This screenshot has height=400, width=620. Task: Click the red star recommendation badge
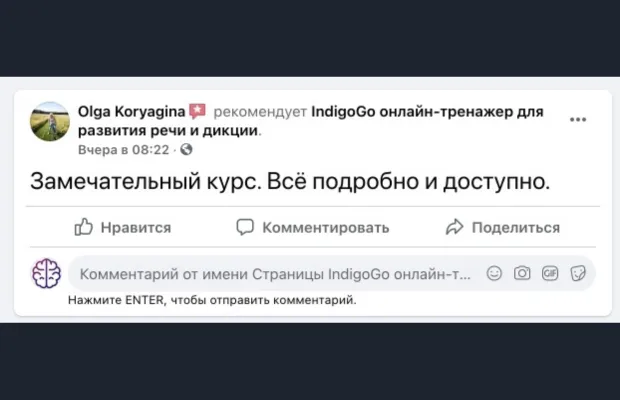pos(197,111)
